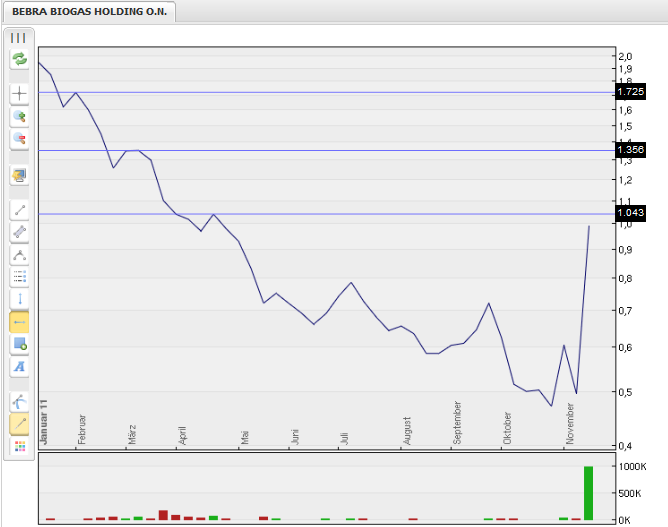
Task: Select the text annotation A tool
Action: click(x=19, y=367)
